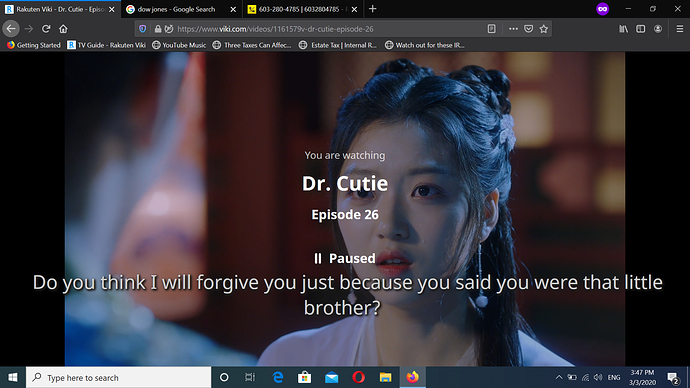Open the YouTube Music bookmark
This screenshot has height=388, width=690.
(179, 45)
